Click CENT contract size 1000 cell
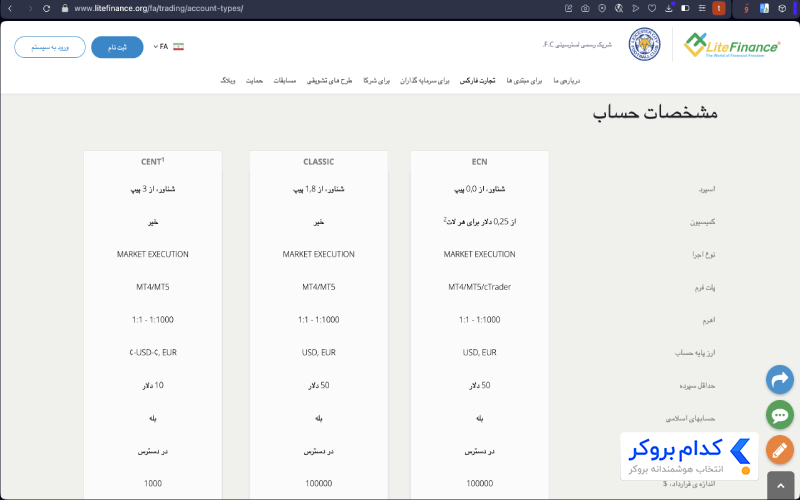 pyautogui.click(x=153, y=483)
